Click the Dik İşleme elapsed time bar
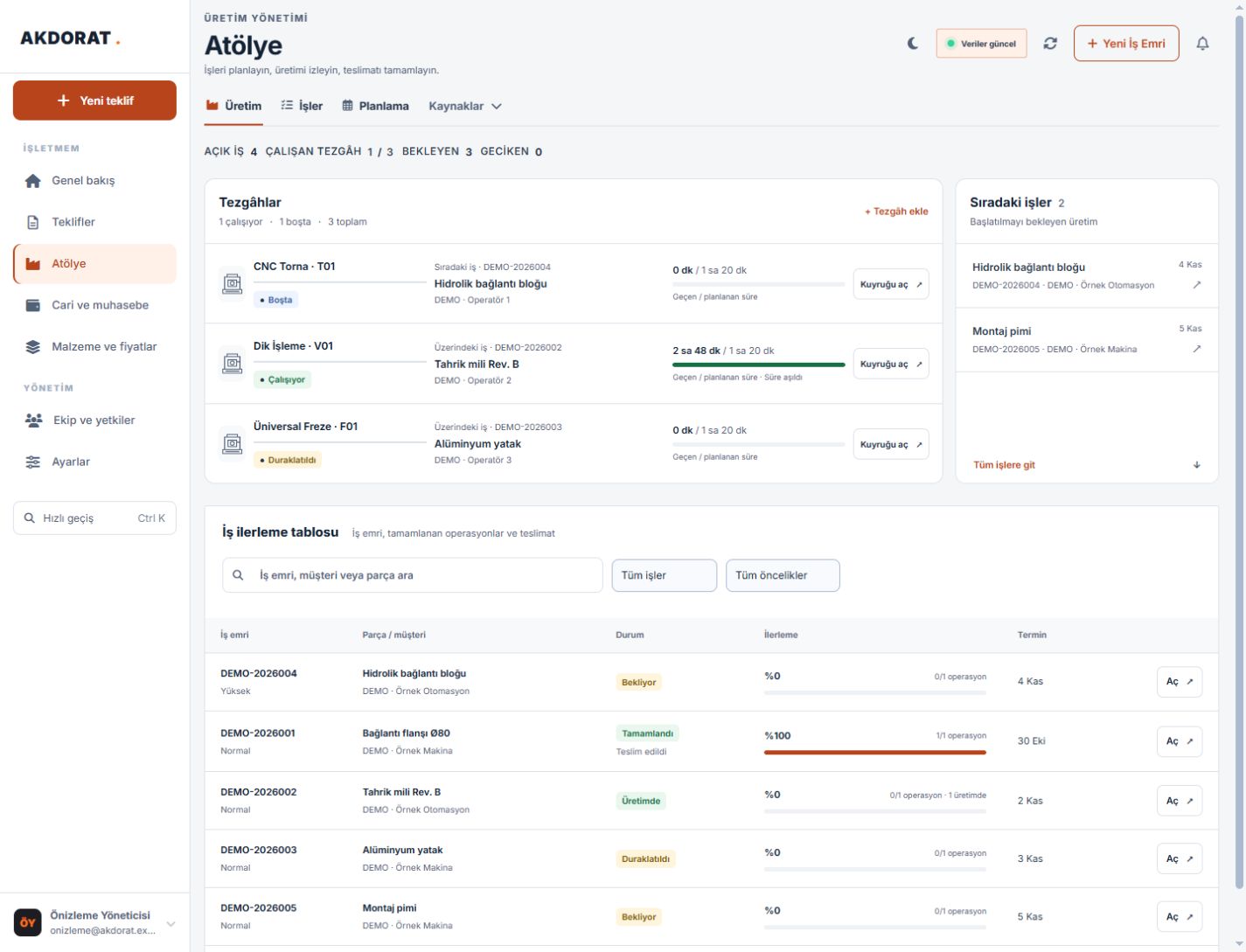The image size is (1246, 952). tap(759, 365)
